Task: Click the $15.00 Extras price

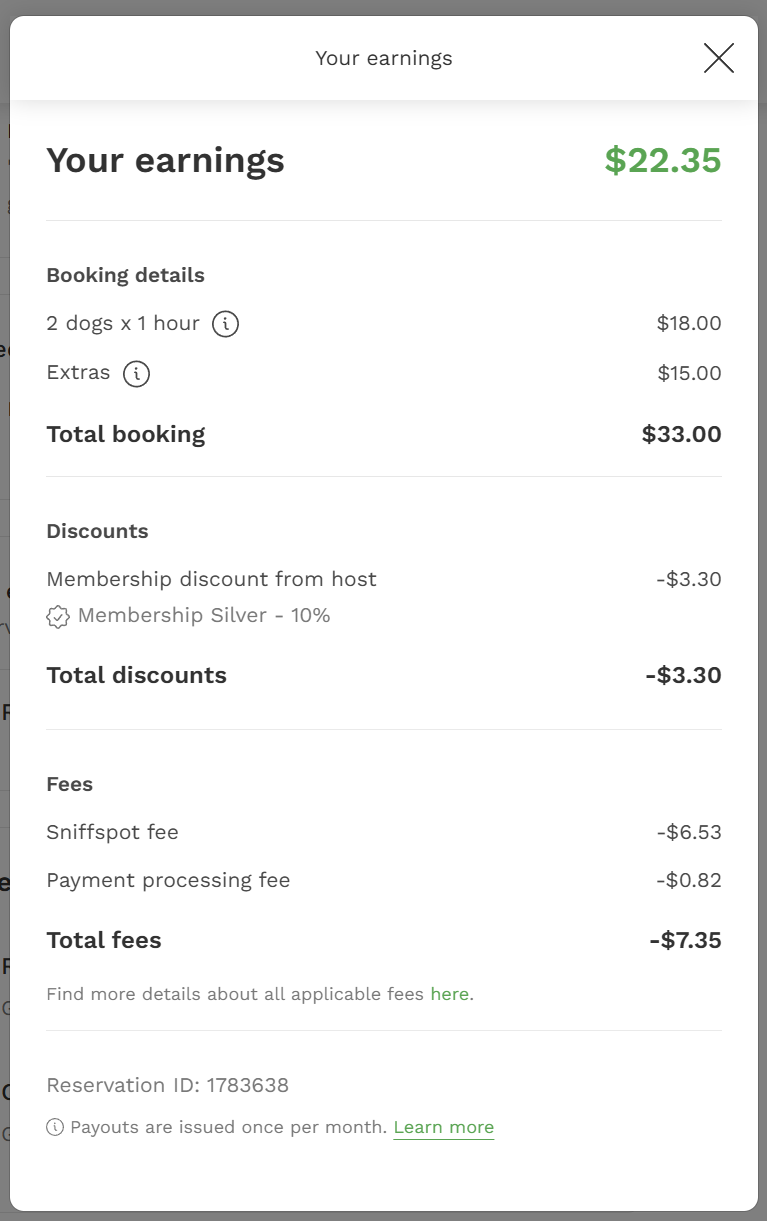Action: (689, 373)
